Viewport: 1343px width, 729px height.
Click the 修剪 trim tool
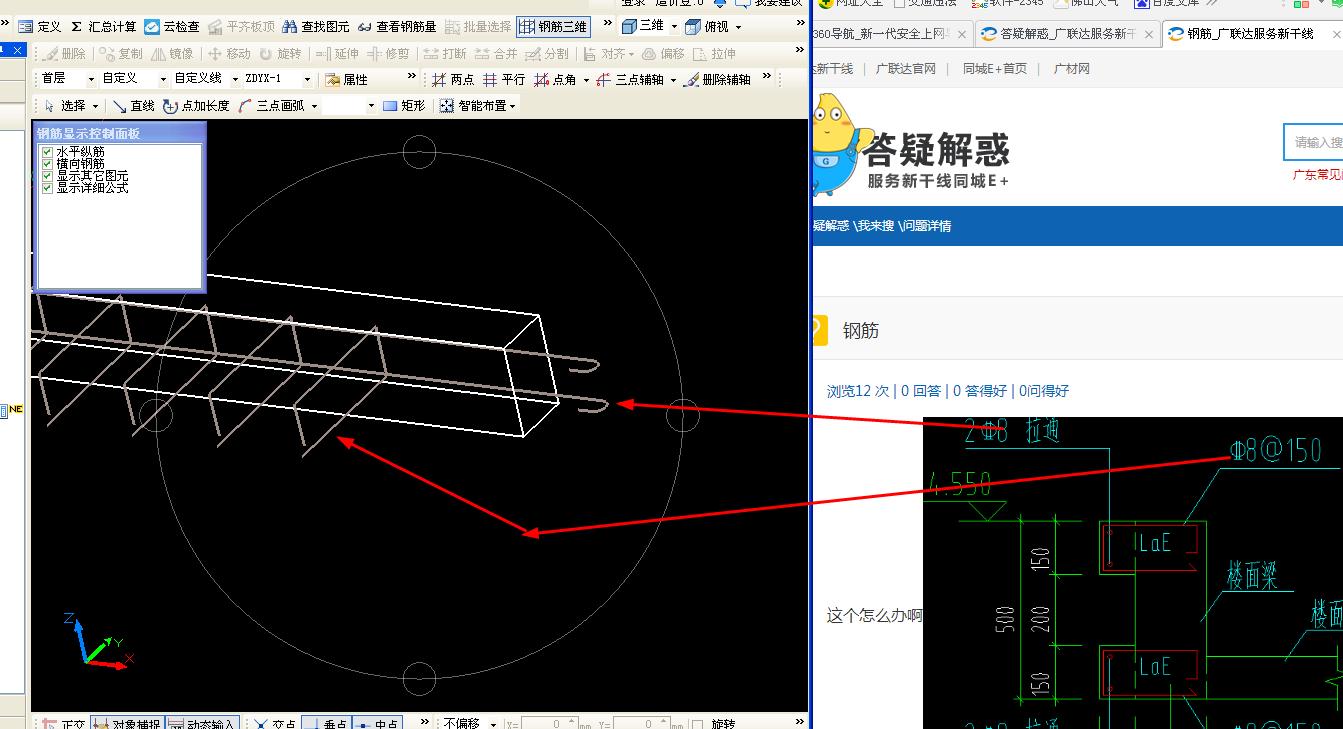[x=388, y=54]
